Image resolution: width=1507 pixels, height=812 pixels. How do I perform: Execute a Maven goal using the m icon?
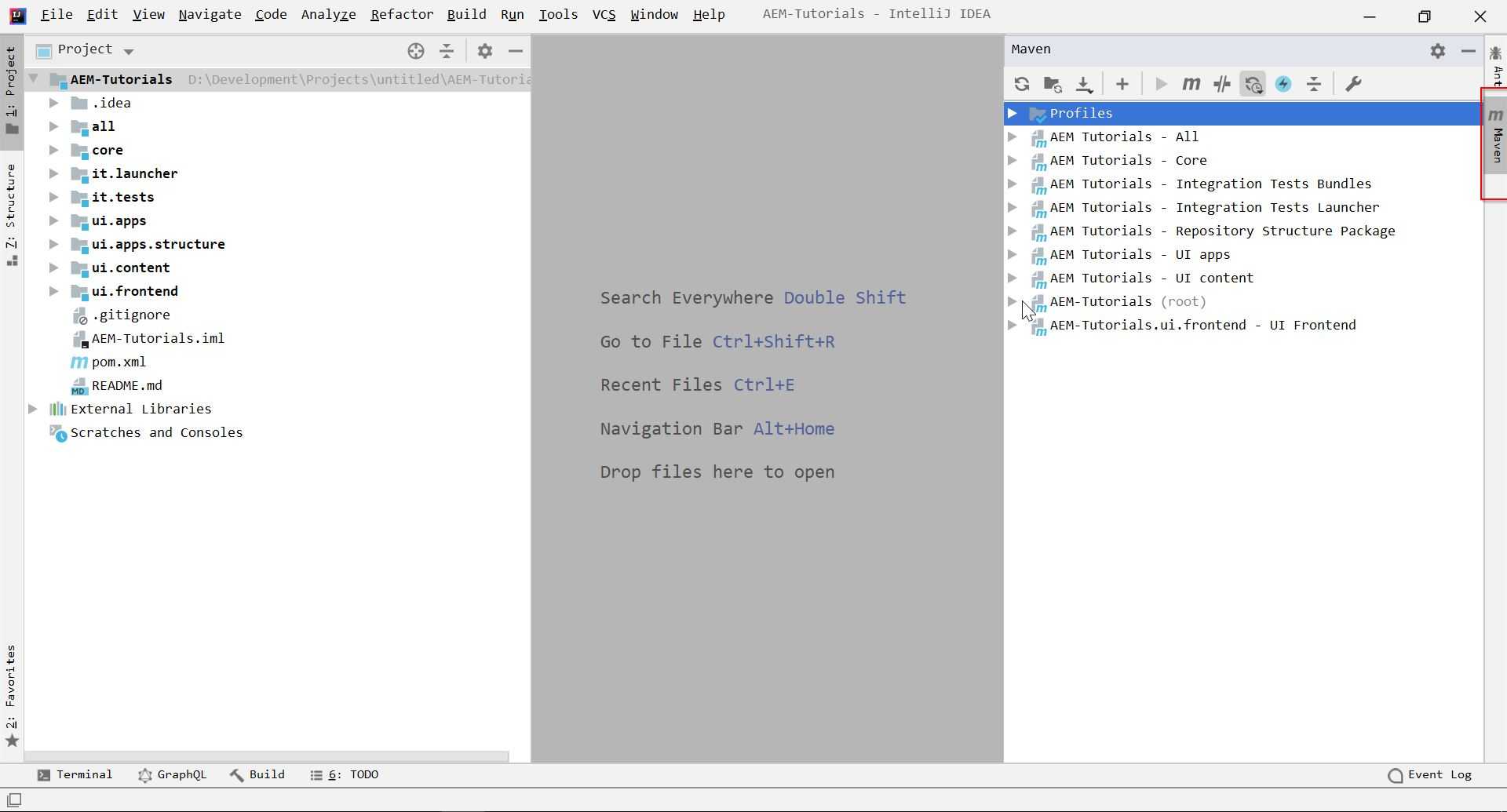[x=1191, y=84]
